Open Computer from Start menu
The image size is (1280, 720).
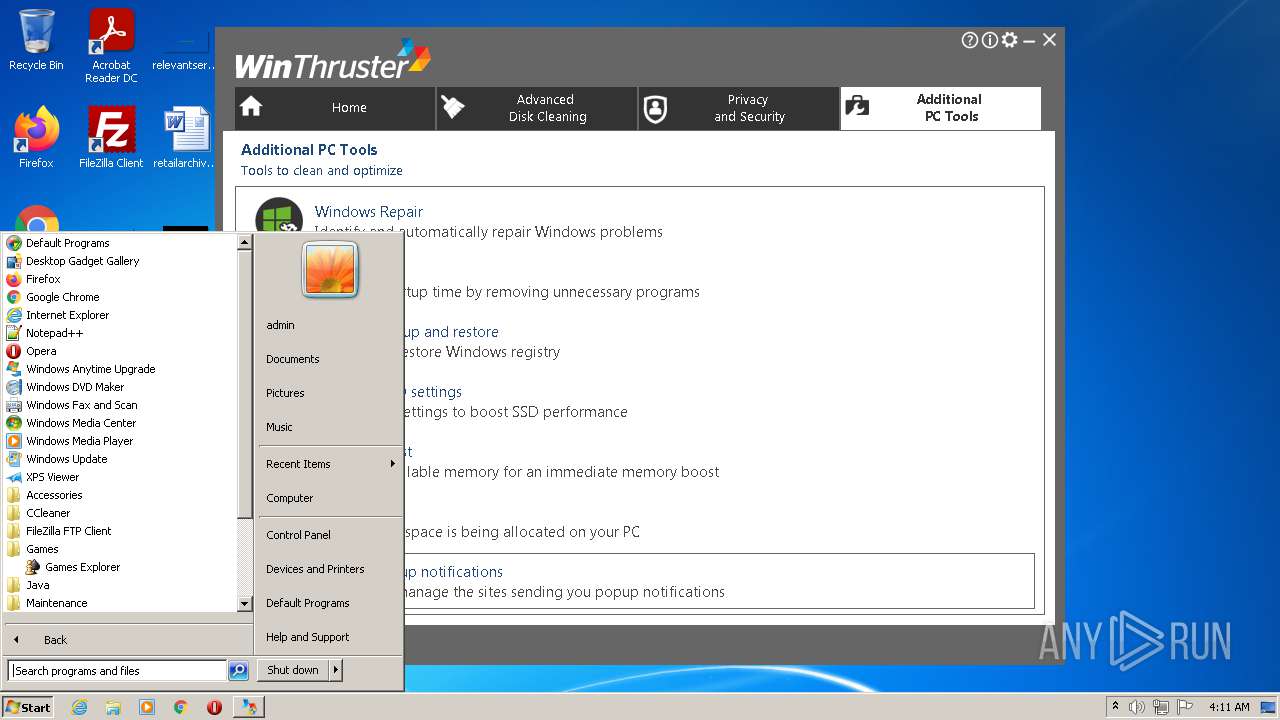(x=290, y=498)
